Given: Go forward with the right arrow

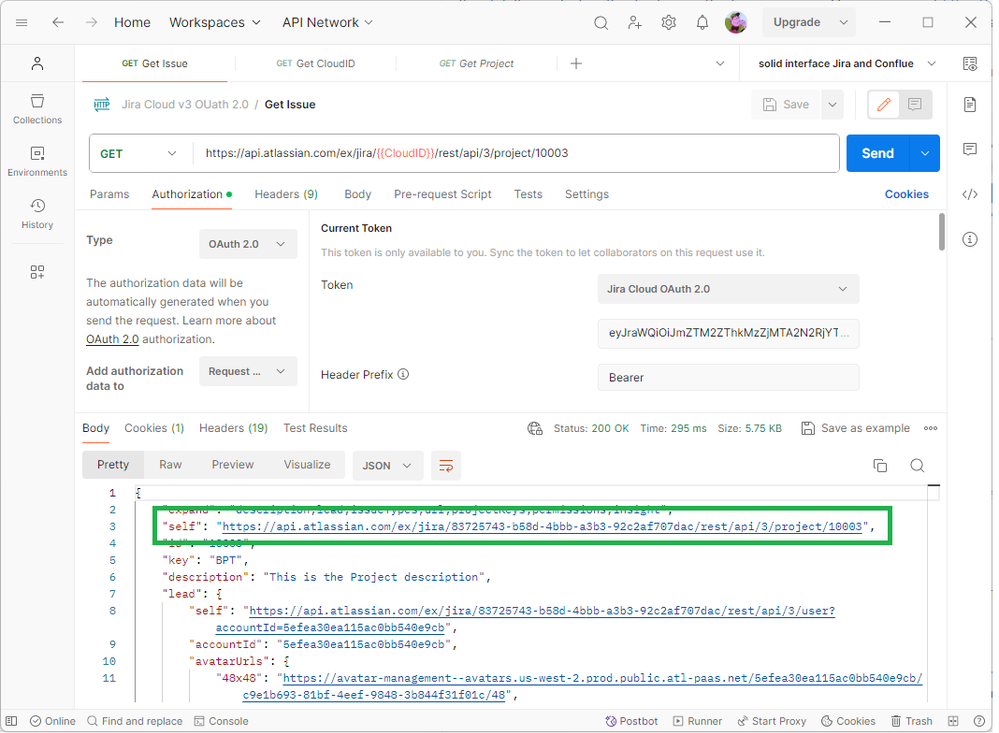Looking at the screenshot, I should [92, 22].
